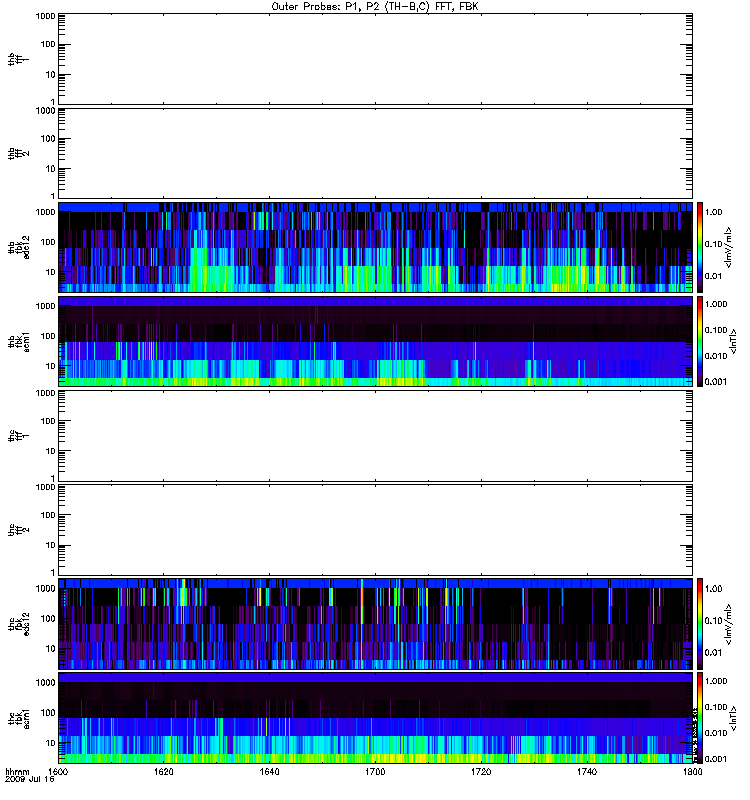Click the <|mV/m|> unit label of thb edc12
750x800 pixels.
729,247
